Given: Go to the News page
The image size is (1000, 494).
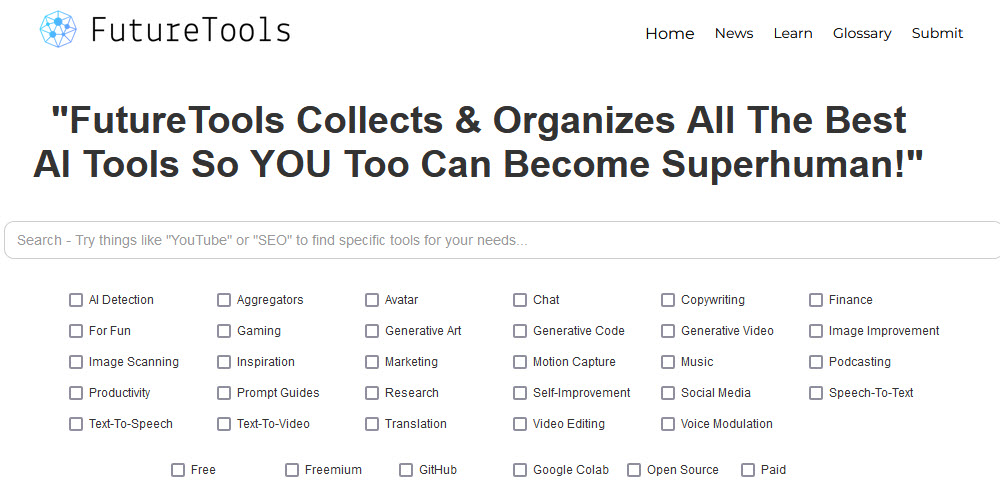Looking at the screenshot, I should pyautogui.click(x=733, y=33).
